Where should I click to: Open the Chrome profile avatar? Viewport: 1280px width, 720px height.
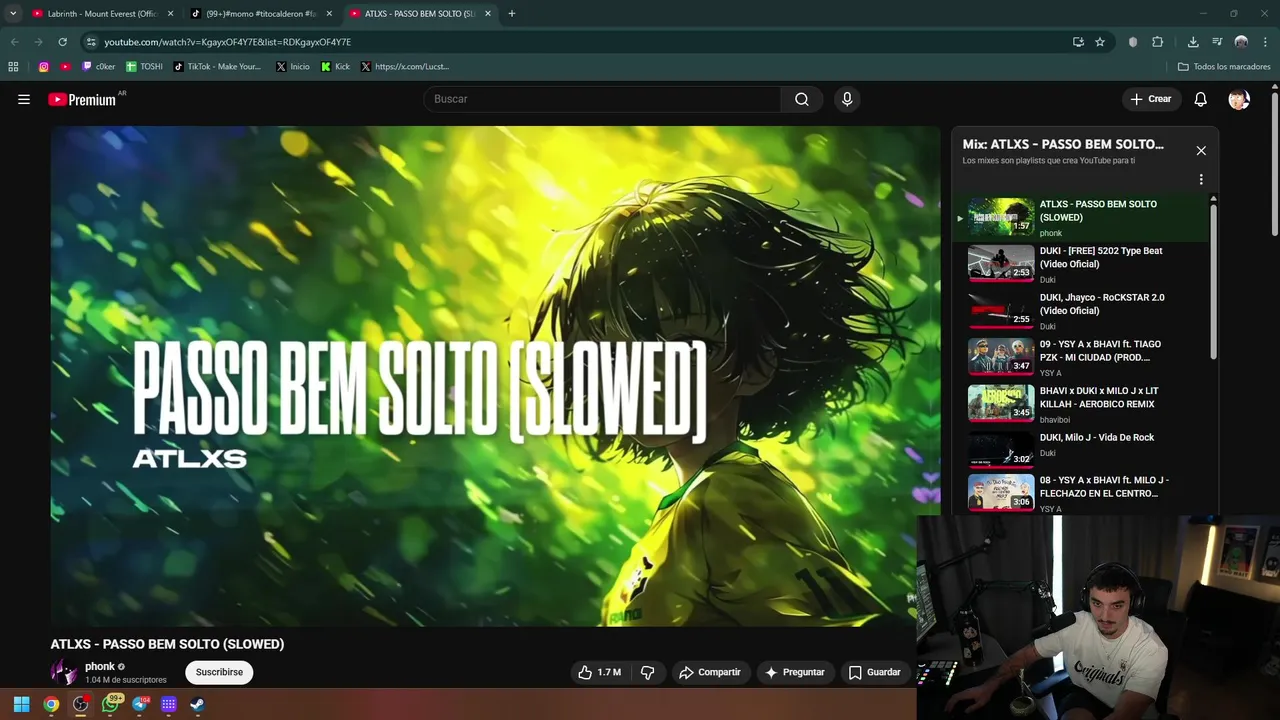[x=1241, y=42]
